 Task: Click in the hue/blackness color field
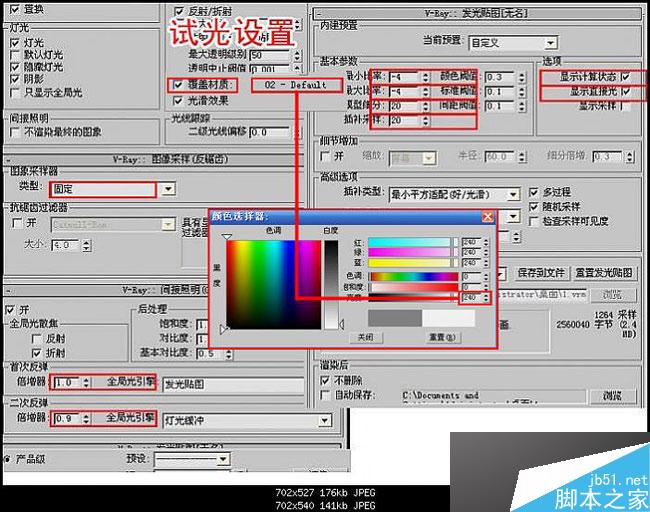click(274, 285)
